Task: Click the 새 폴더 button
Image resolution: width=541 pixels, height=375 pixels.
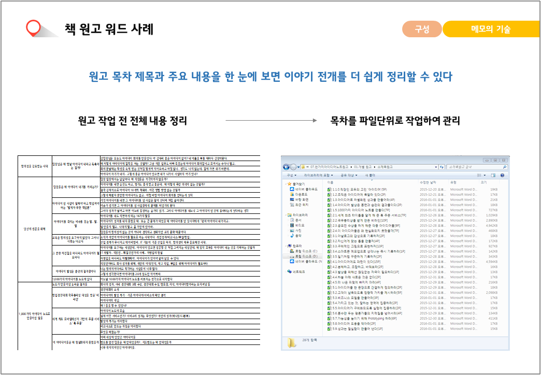Action: pyautogui.click(x=370, y=175)
